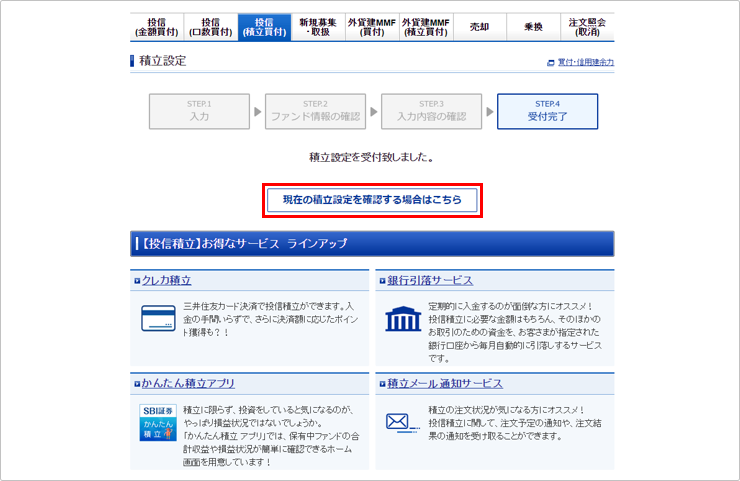Viewport: 740px width, 481px height.
Task: Switch to the 投信(口数買付) tab
Action: click(x=210, y=27)
